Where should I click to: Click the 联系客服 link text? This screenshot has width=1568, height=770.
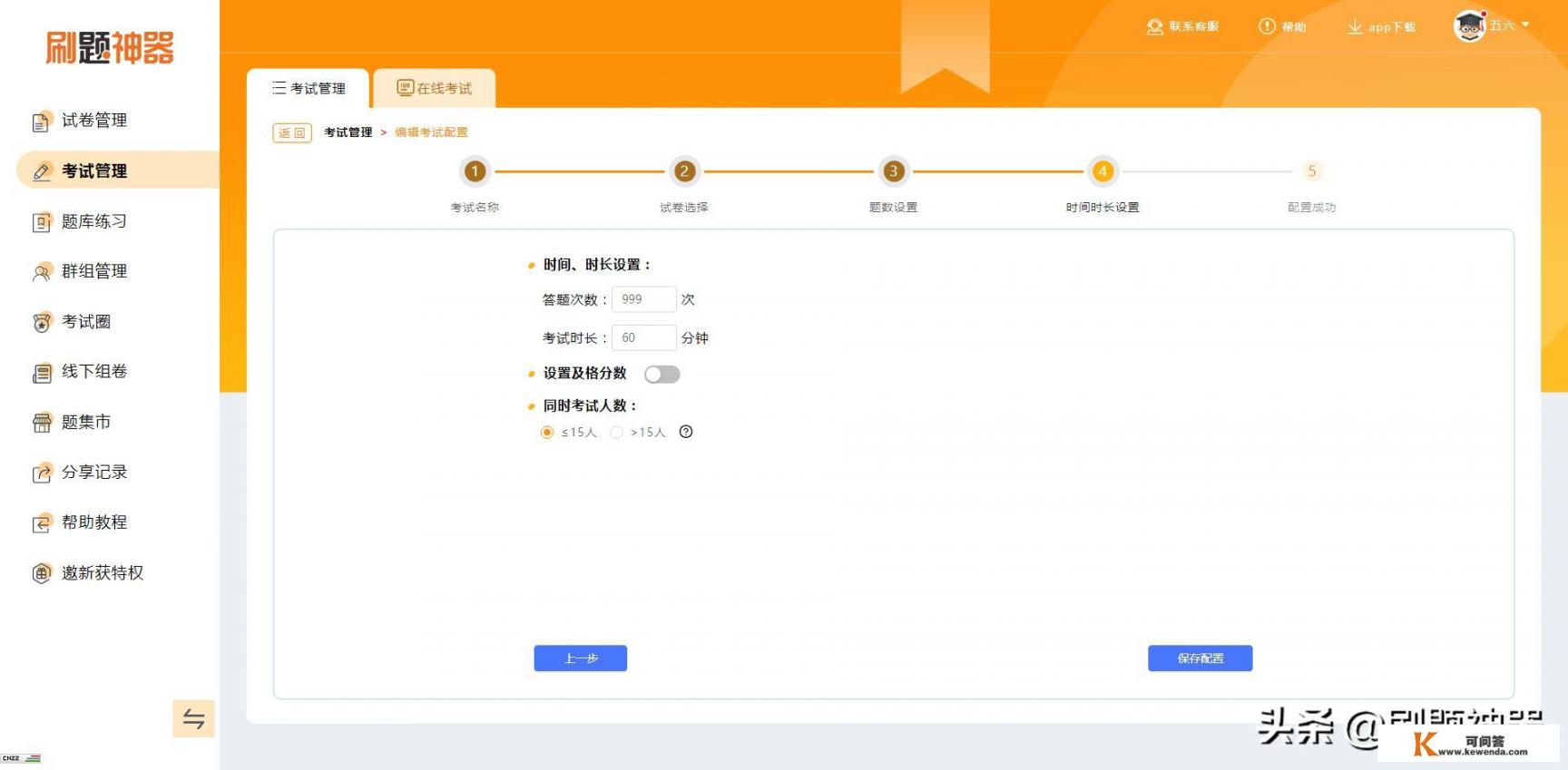(1194, 26)
